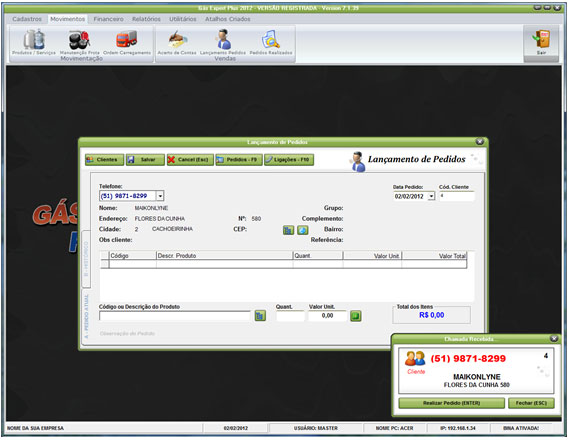Open Pedidos Realizados search icon

coord(271,39)
